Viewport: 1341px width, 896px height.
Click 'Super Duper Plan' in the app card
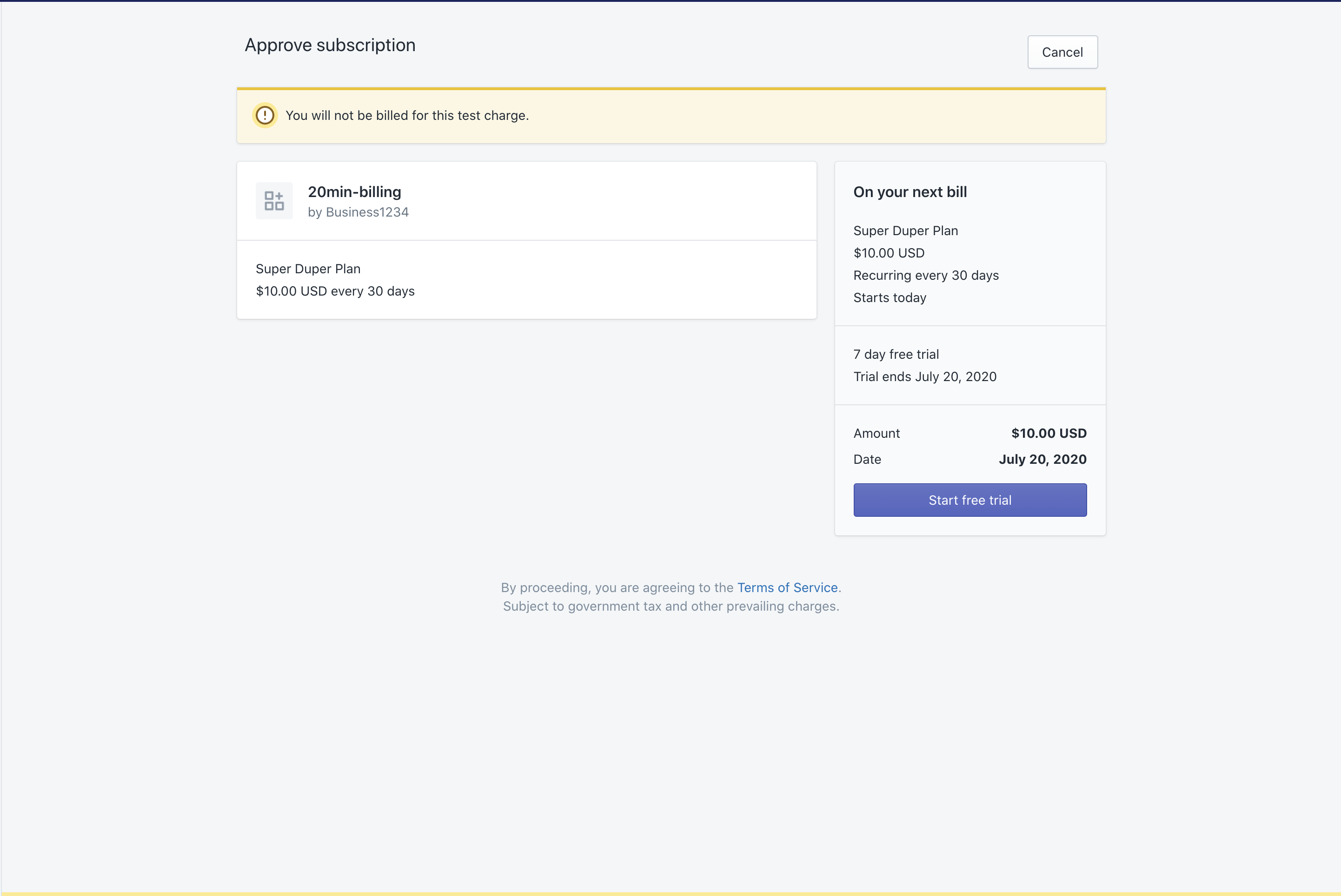308,269
